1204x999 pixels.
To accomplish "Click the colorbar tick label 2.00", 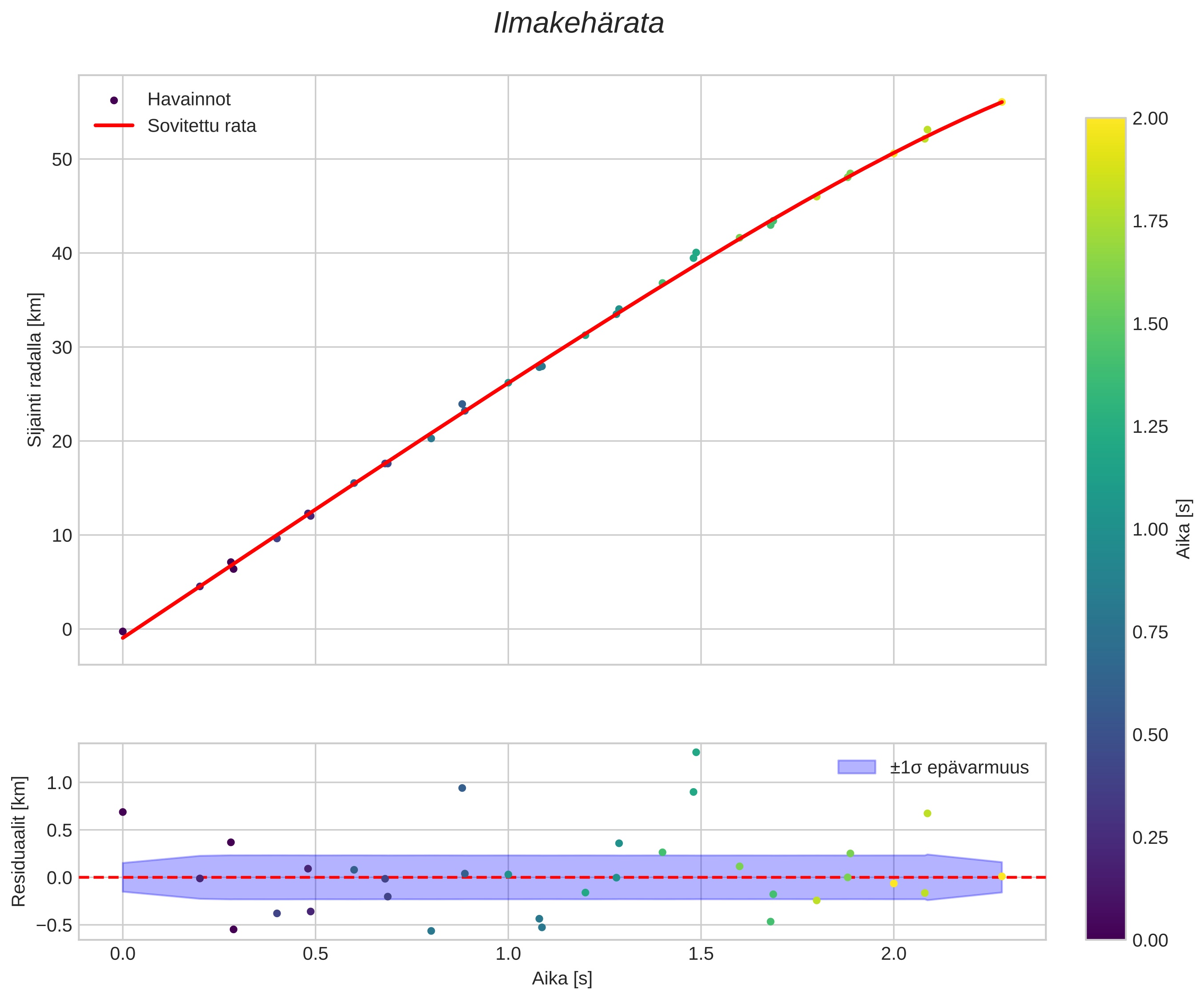I will coord(1150,119).
